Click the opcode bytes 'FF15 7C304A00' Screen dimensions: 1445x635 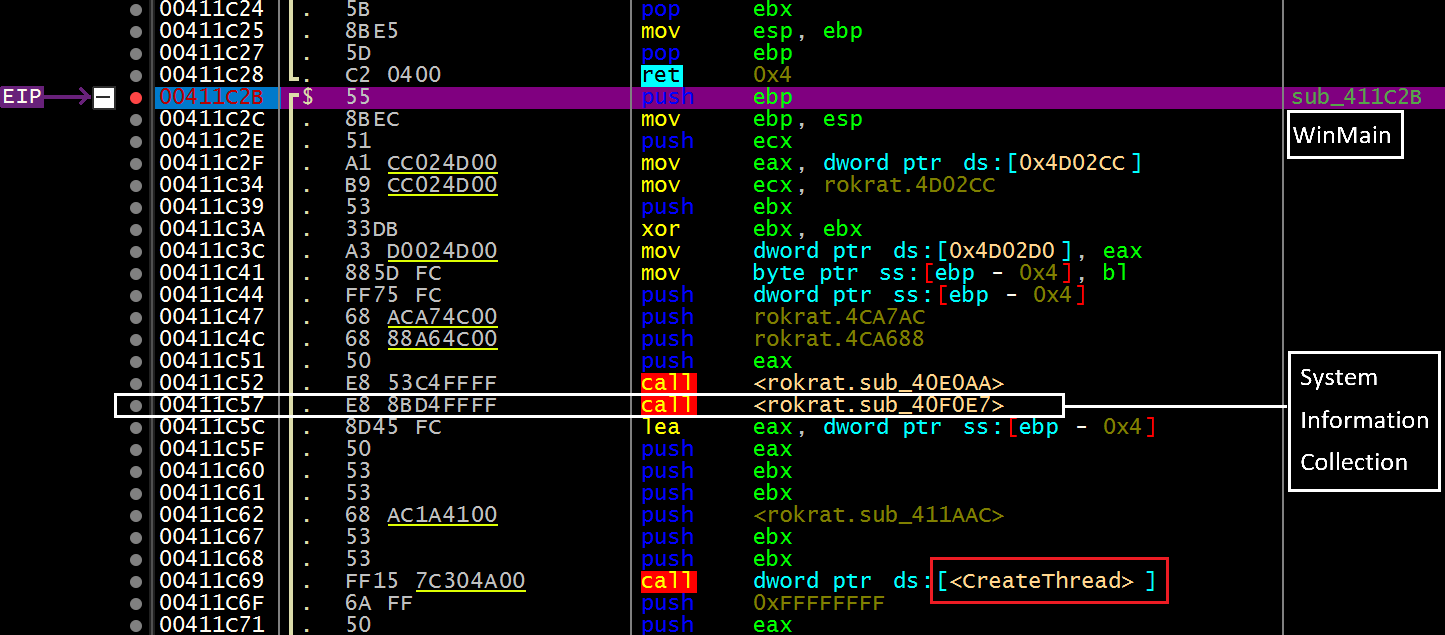435,581
